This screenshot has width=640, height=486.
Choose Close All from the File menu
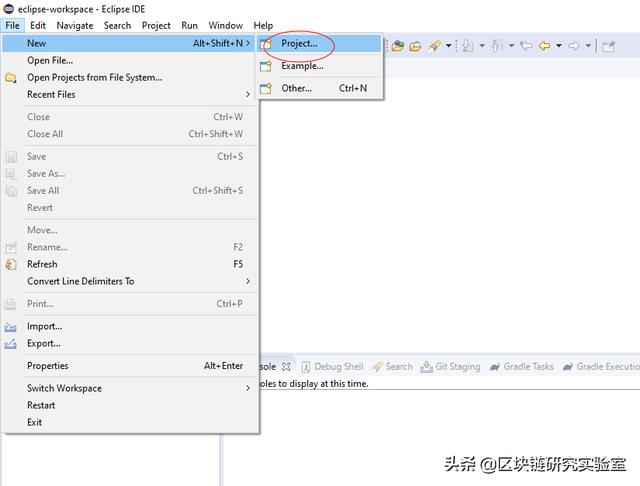[129, 134]
